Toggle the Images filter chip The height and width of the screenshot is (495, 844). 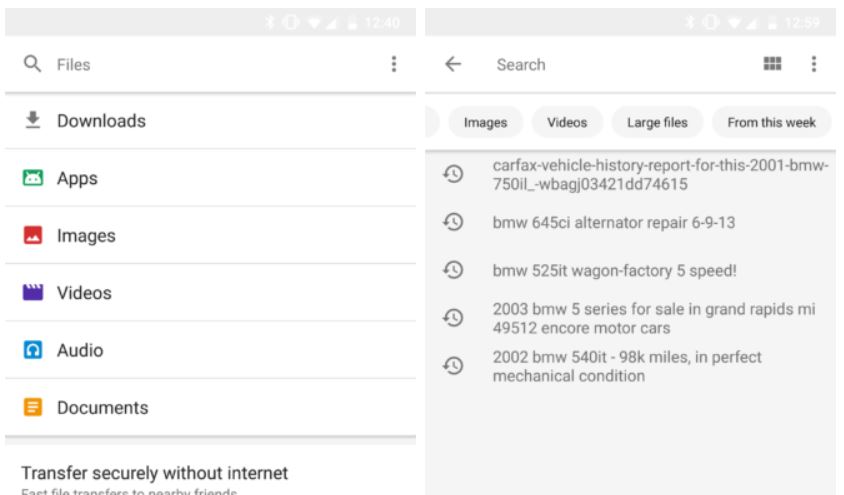point(484,124)
